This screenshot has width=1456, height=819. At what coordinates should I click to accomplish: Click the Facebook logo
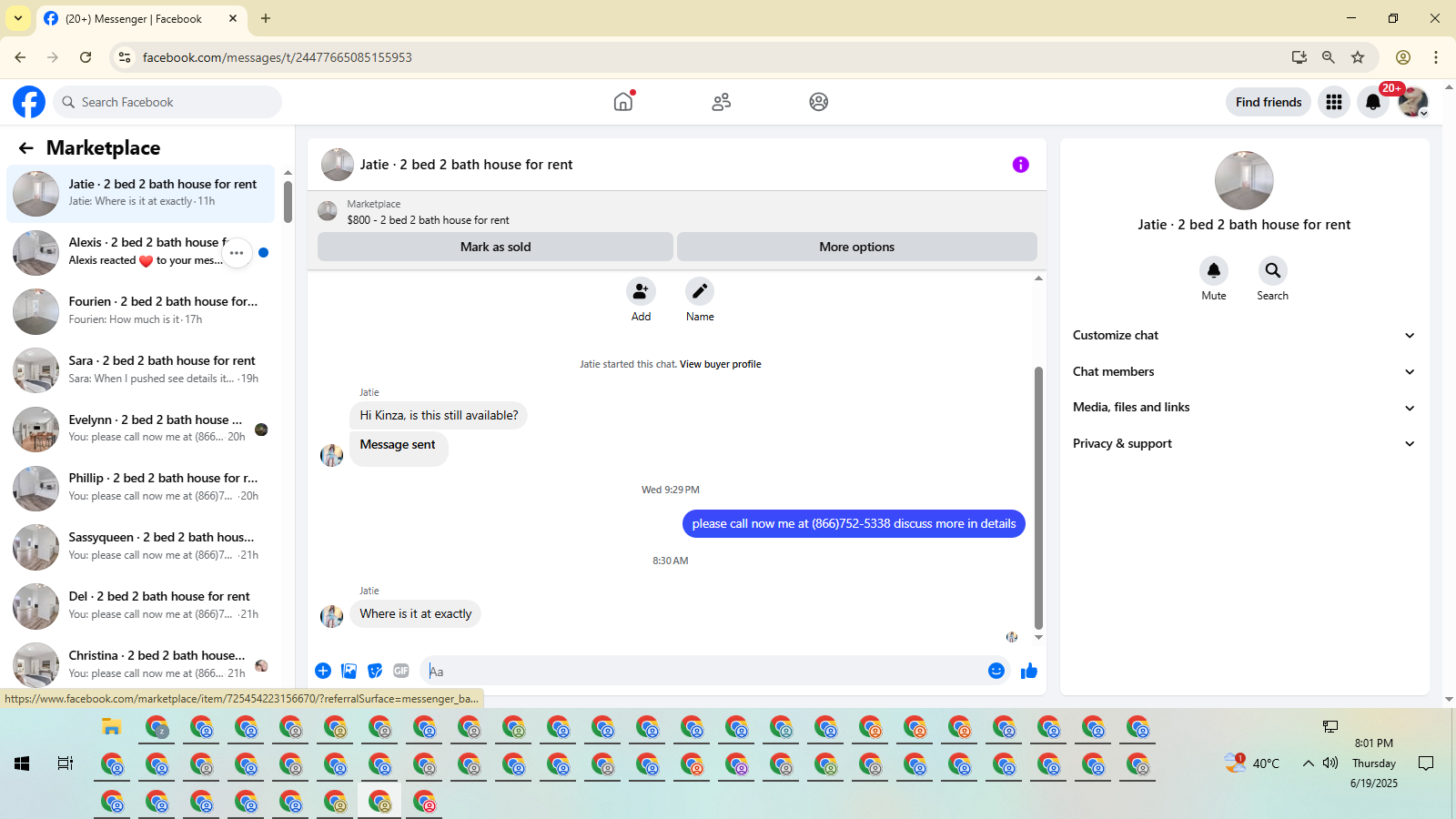click(x=29, y=102)
